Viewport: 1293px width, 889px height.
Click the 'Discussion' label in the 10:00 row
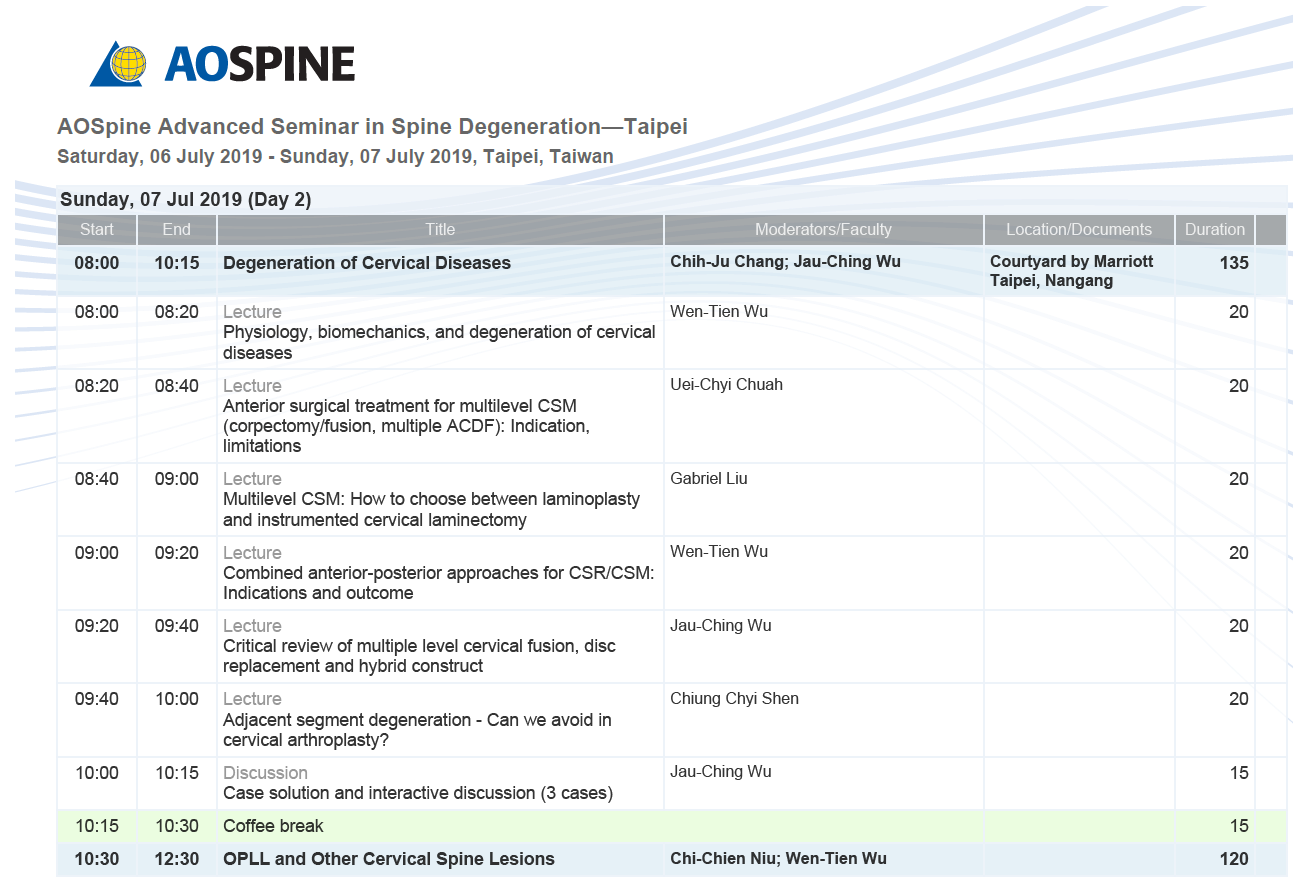[265, 773]
